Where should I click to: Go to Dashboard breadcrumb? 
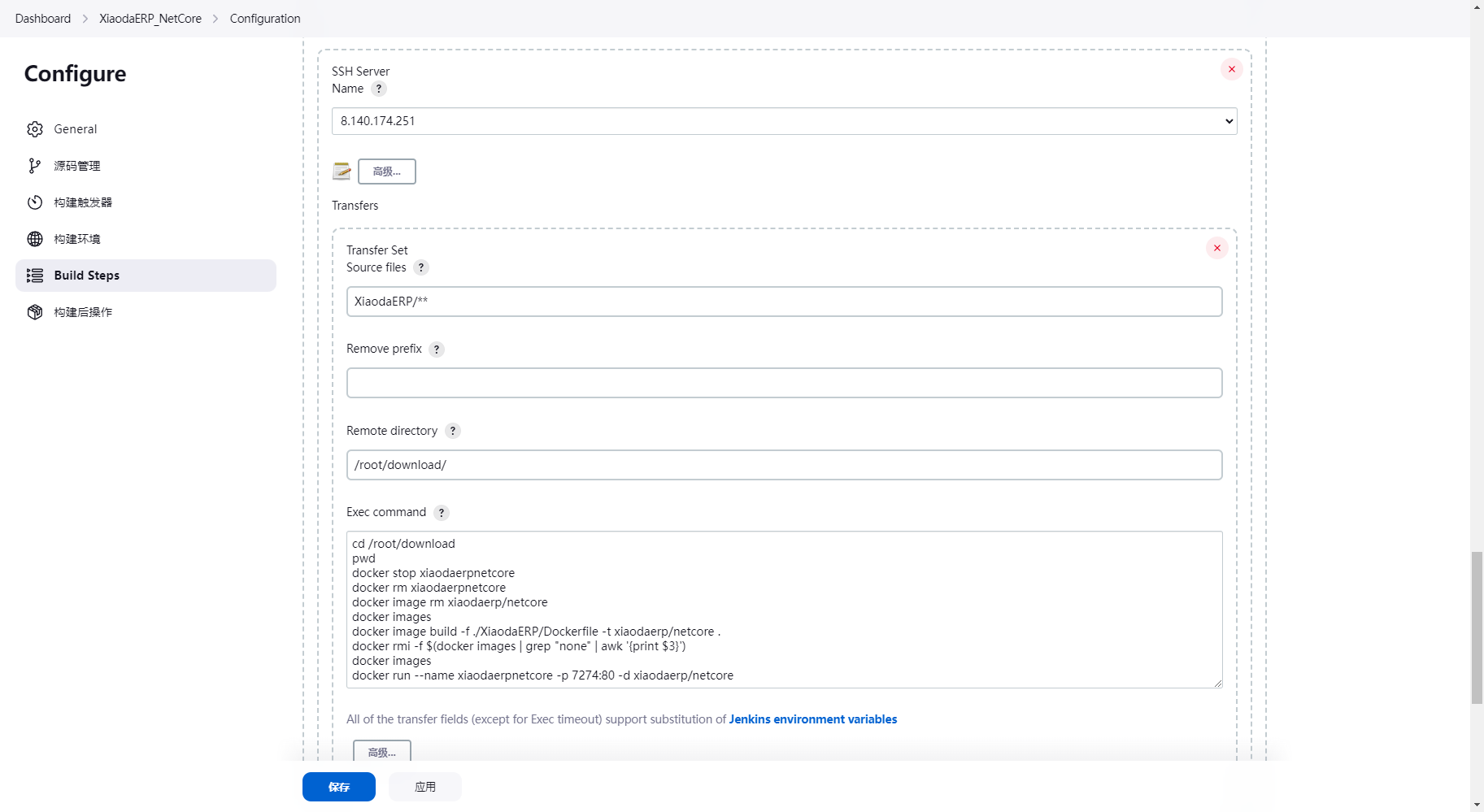pos(43,19)
